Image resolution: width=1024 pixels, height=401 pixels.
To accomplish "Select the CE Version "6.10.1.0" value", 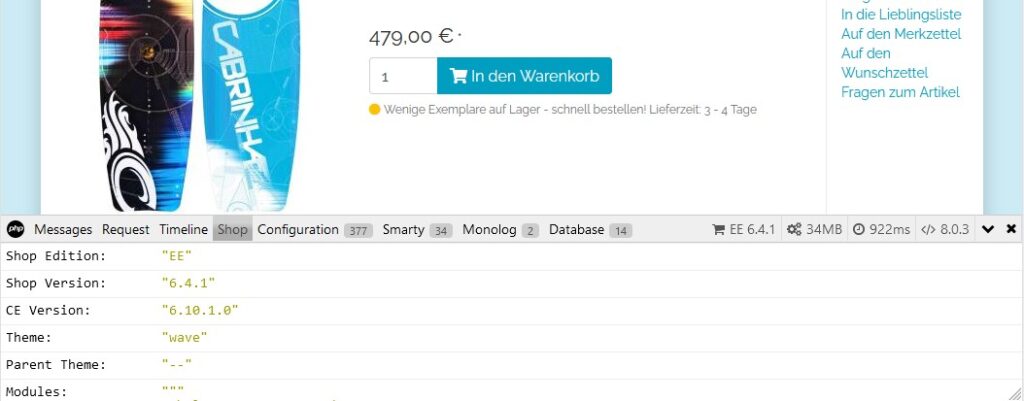I will [200, 311].
